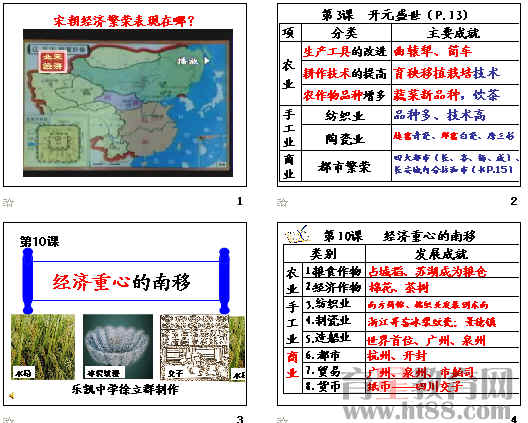Screen dimensions: 528x423
Task: Click title 宋朝经济繁荣表现在哪?
Action: click(x=124, y=21)
